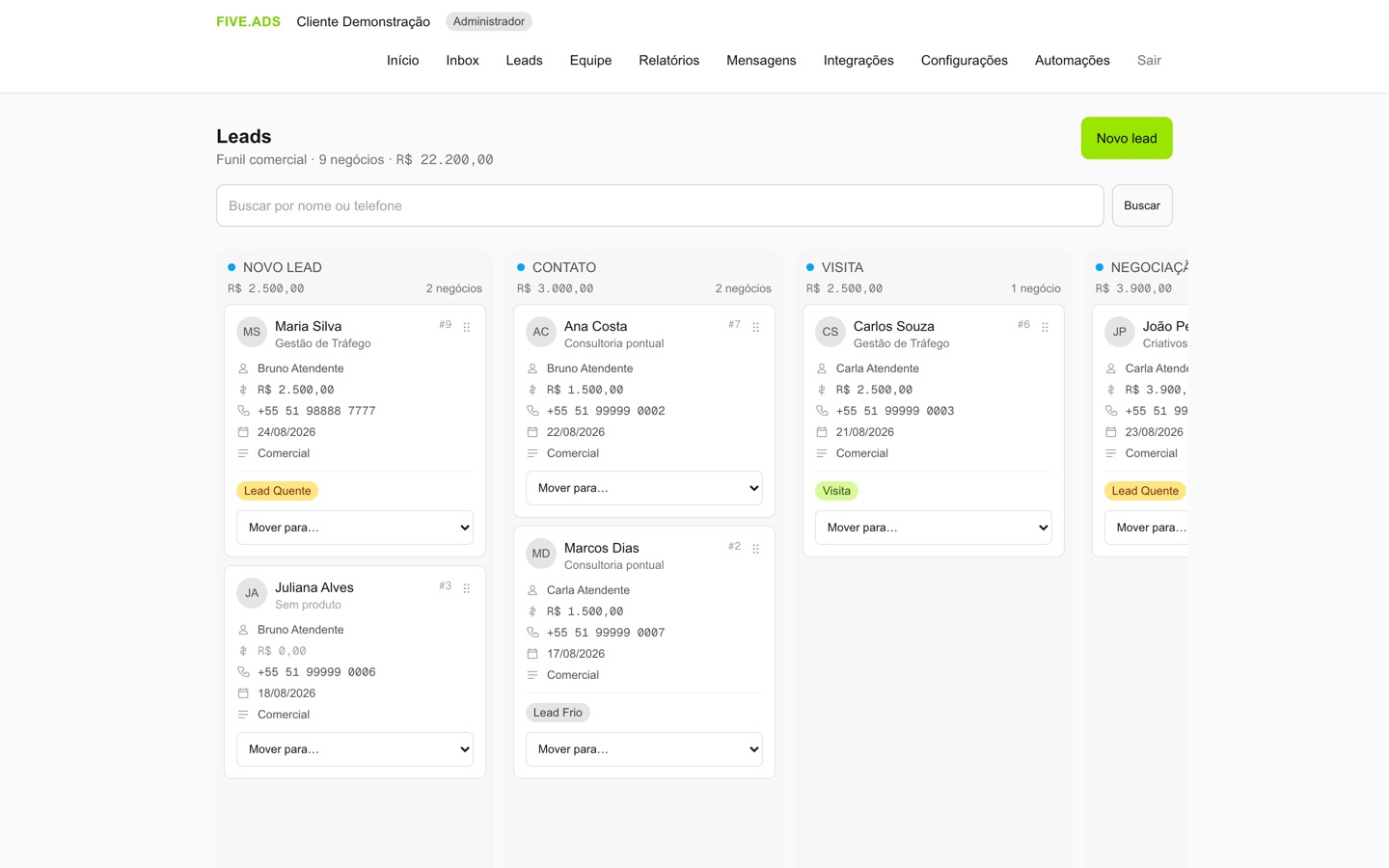
Task: Click the phone icon on Juliana Alves card
Action: [x=243, y=672]
